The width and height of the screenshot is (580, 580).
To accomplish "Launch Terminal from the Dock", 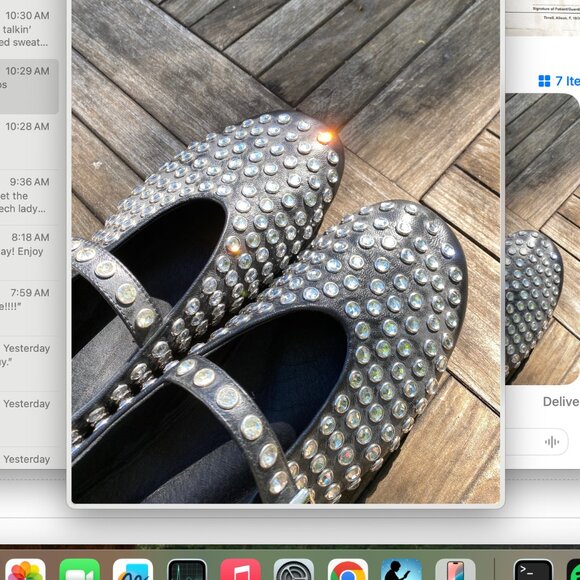I will point(533,570).
